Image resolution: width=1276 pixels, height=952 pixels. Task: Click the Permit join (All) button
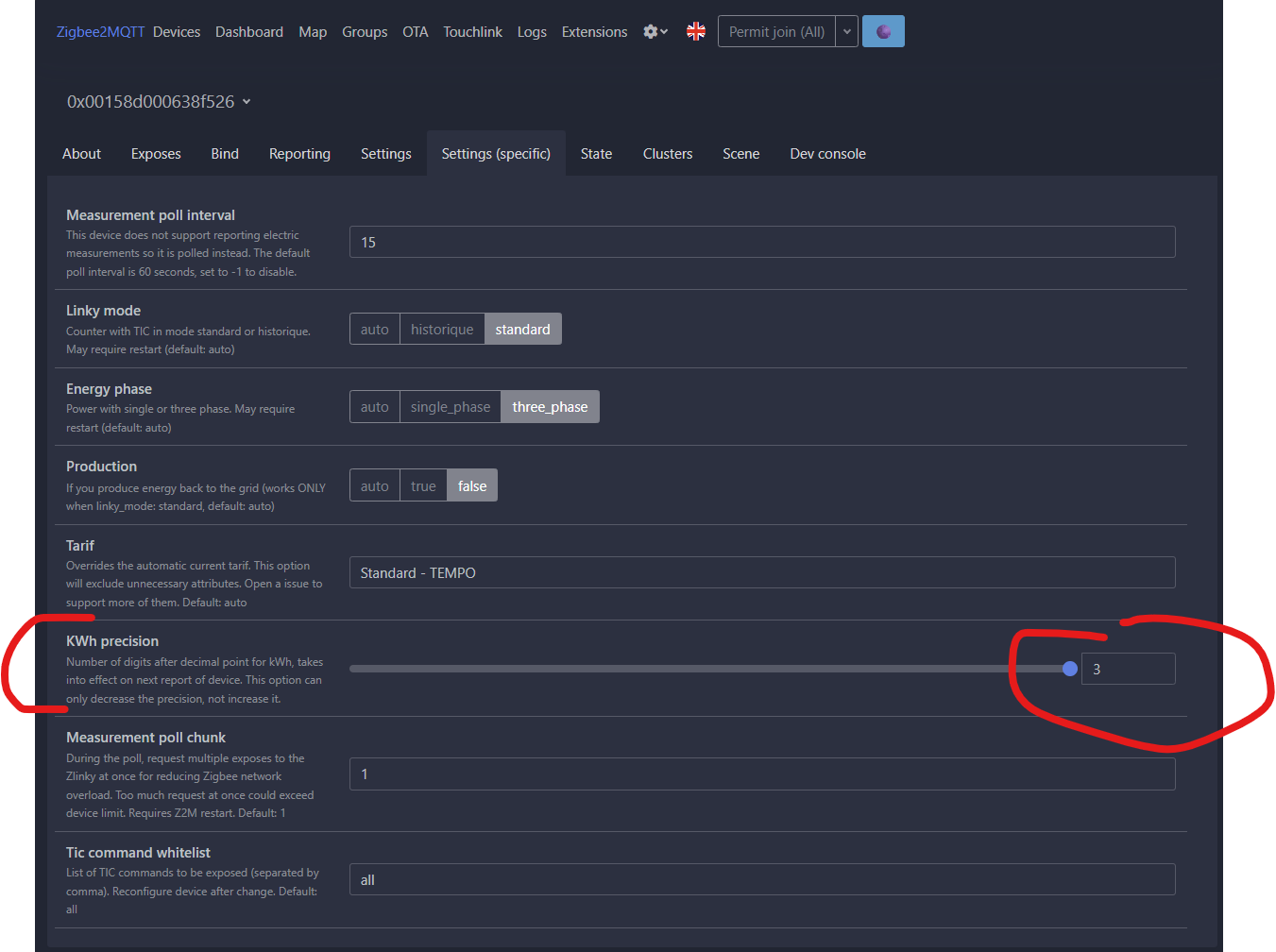(x=776, y=32)
